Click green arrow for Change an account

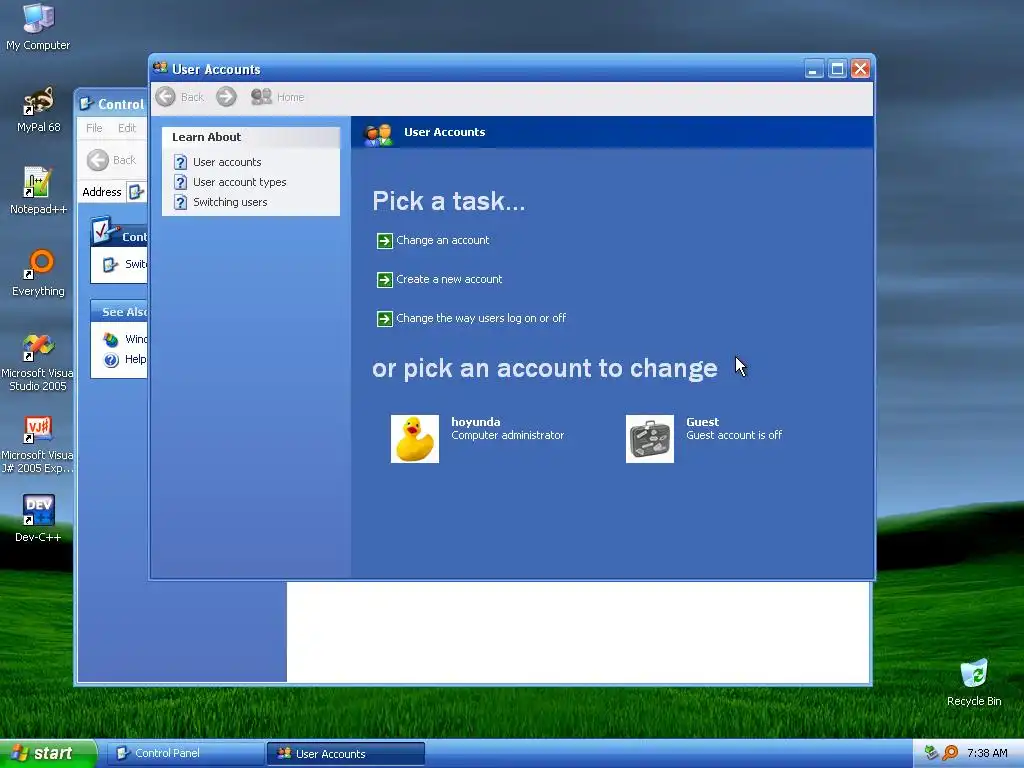[x=385, y=241]
